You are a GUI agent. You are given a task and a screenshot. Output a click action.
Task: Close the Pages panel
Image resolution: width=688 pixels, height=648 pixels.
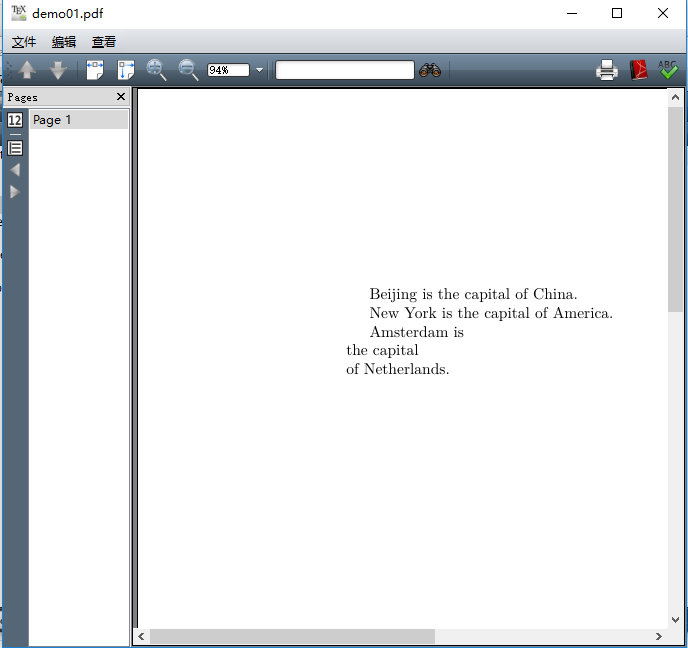click(121, 97)
